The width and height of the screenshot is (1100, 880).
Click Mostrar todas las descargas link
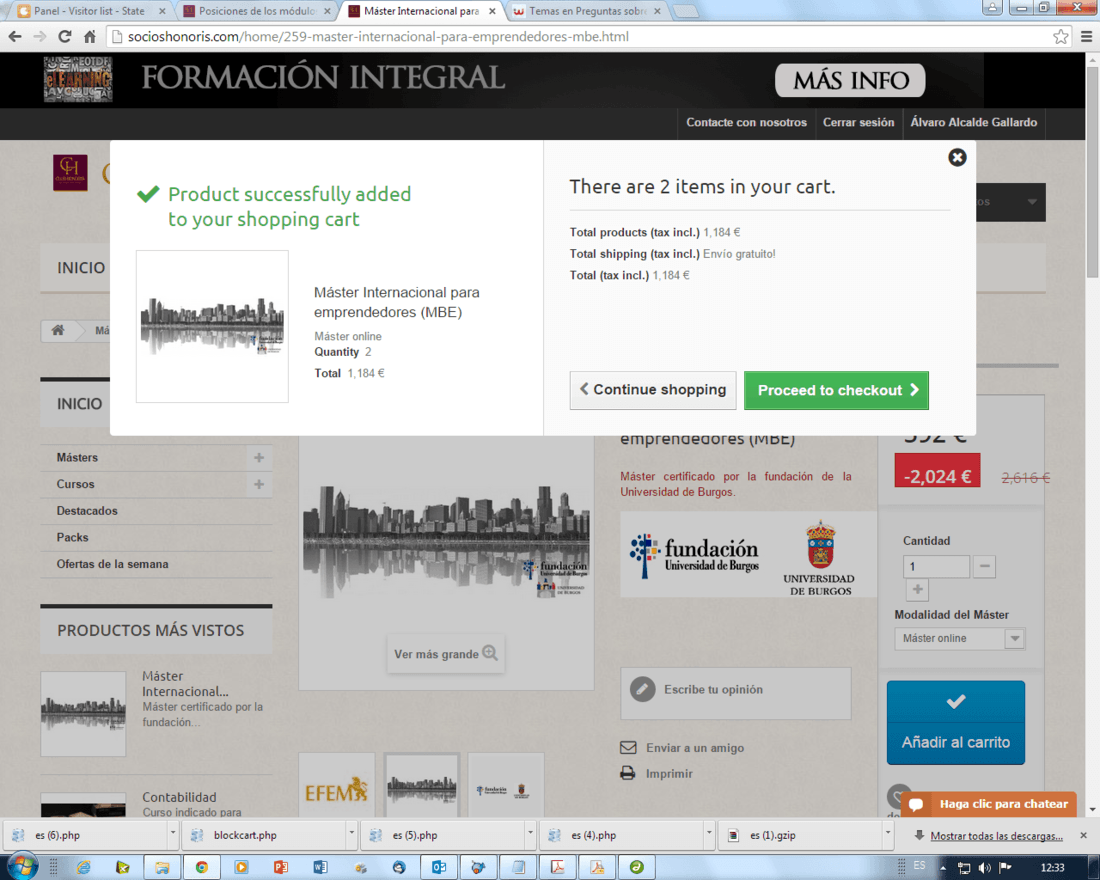click(996, 836)
